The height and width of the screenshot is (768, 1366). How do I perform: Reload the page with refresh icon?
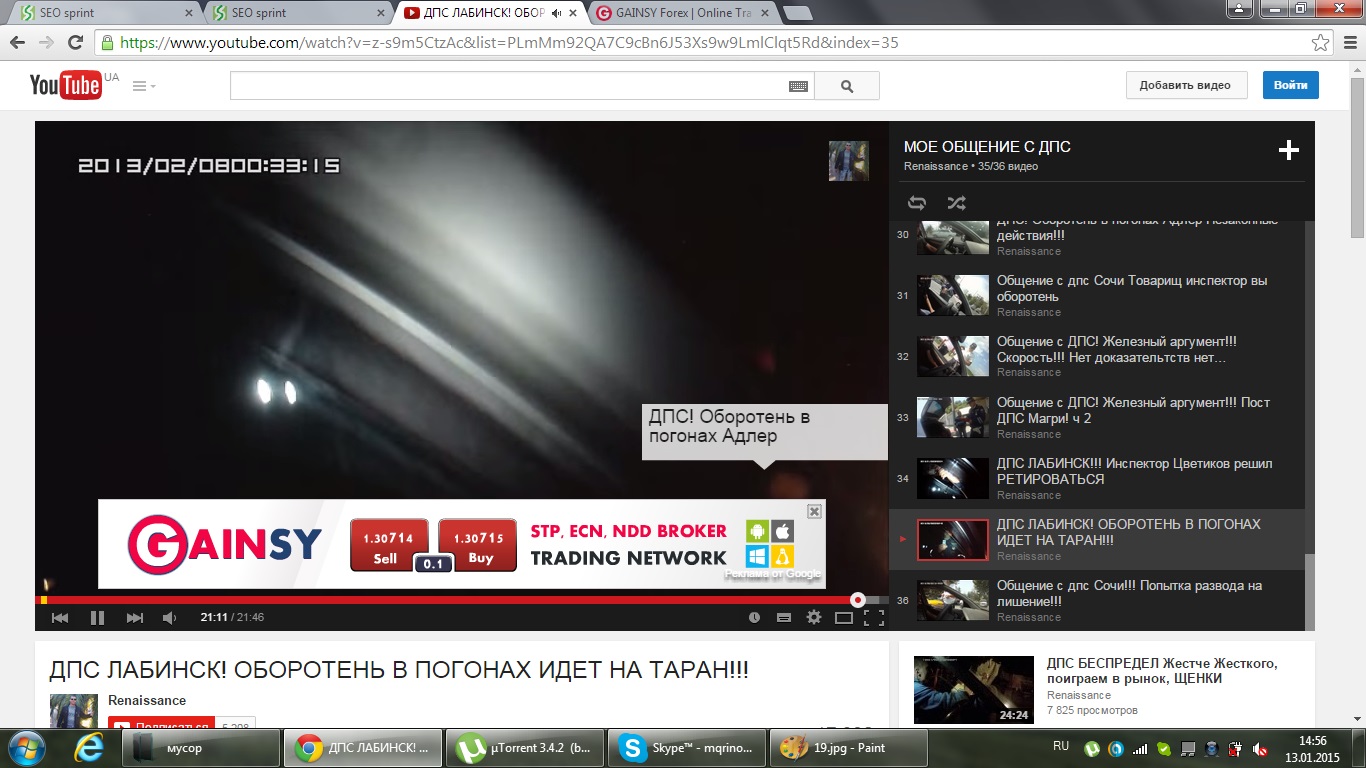click(75, 43)
